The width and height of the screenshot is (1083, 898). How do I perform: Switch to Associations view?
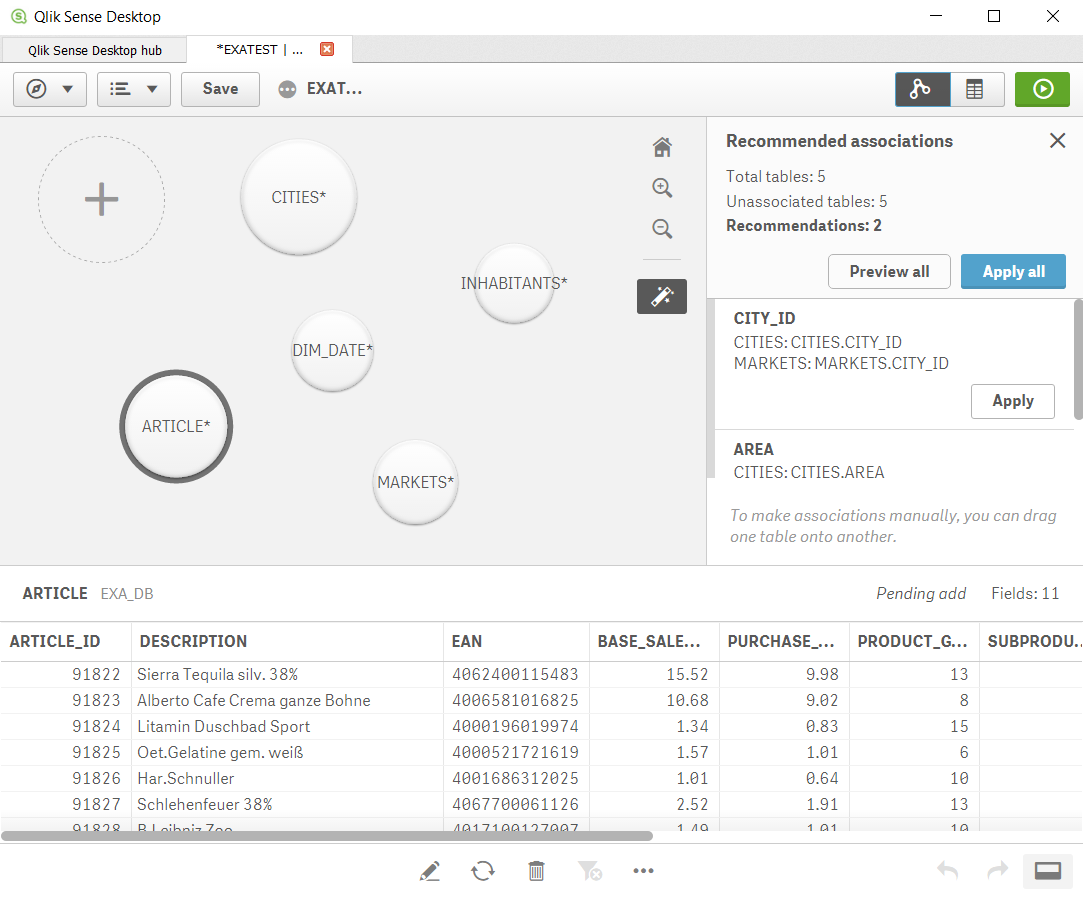click(921, 89)
